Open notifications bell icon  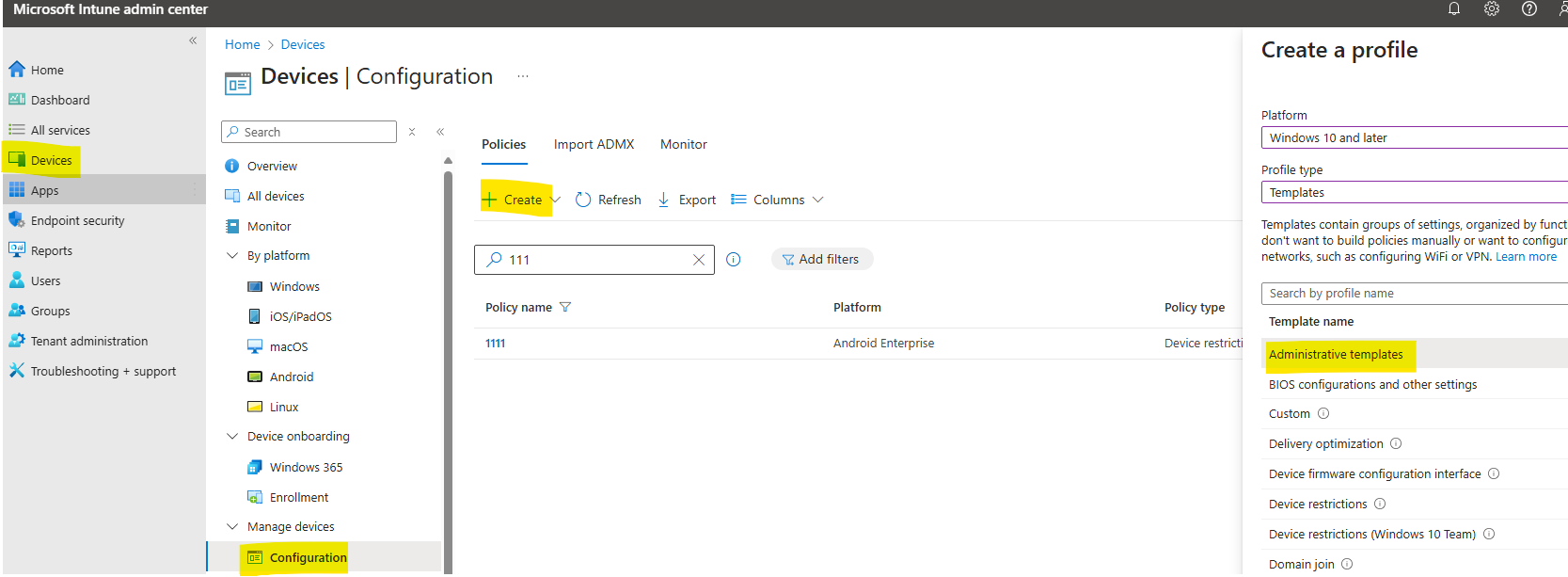point(1454,9)
